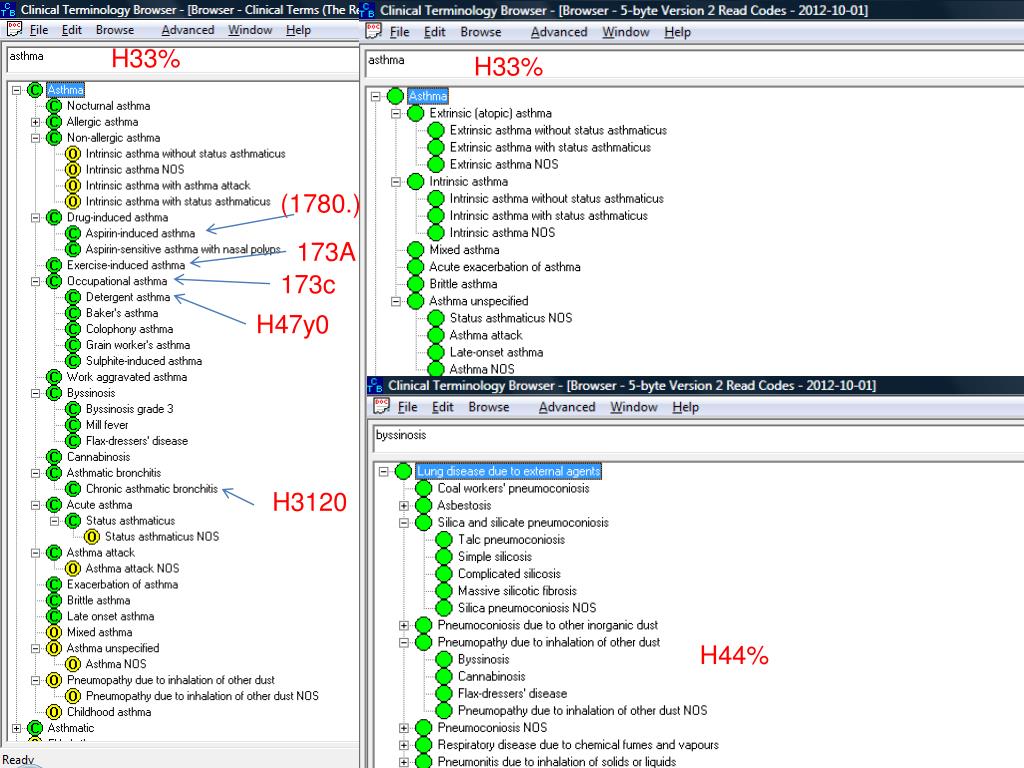Click the asthma search field in the top-right window
The height and width of the screenshot is (768, 1024).
pos(694,65)
